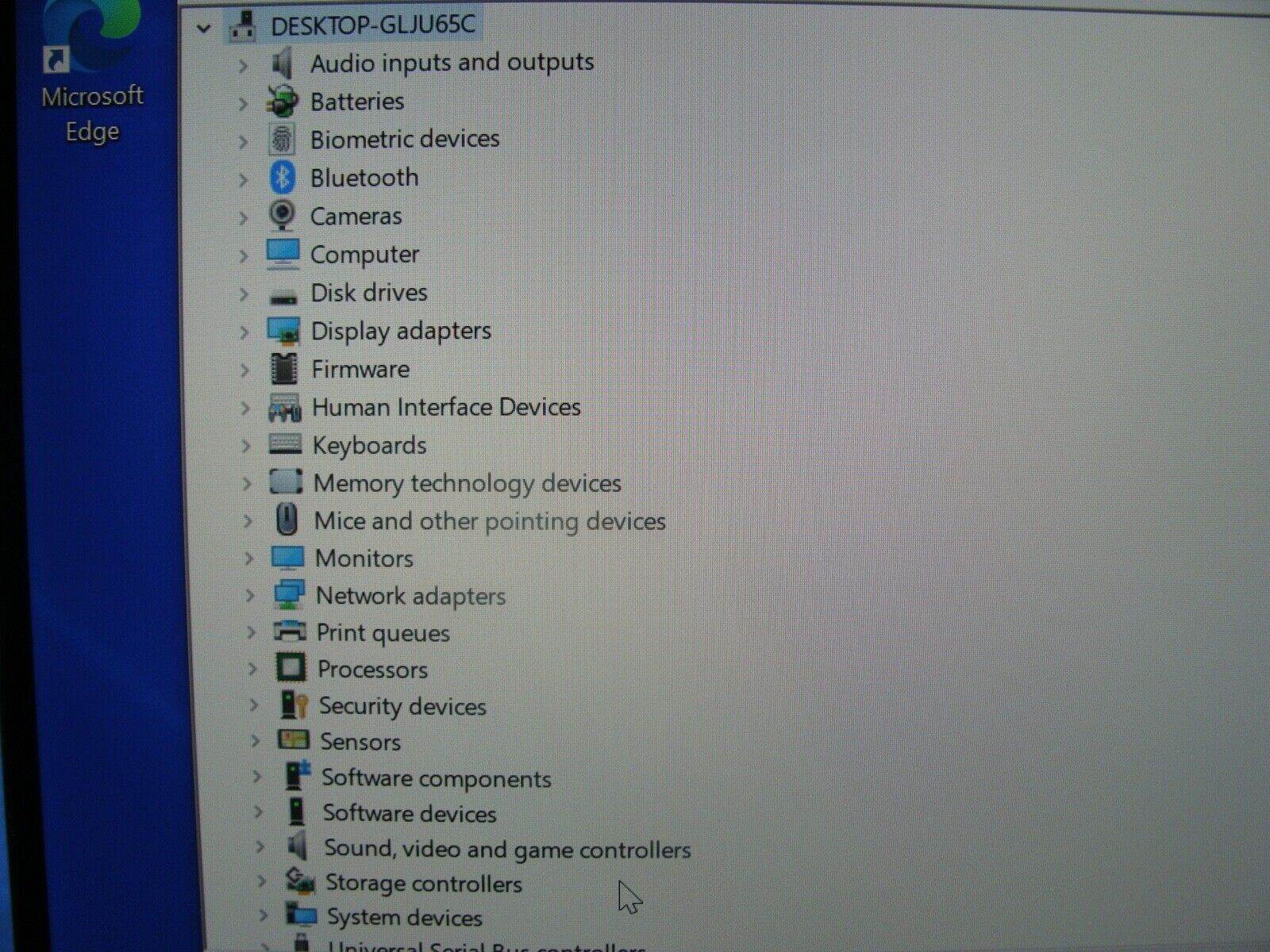Select the Storage controllers entry
This screenshot has width=1270, height=952.
pyautogui.click(x=424, y=883)
